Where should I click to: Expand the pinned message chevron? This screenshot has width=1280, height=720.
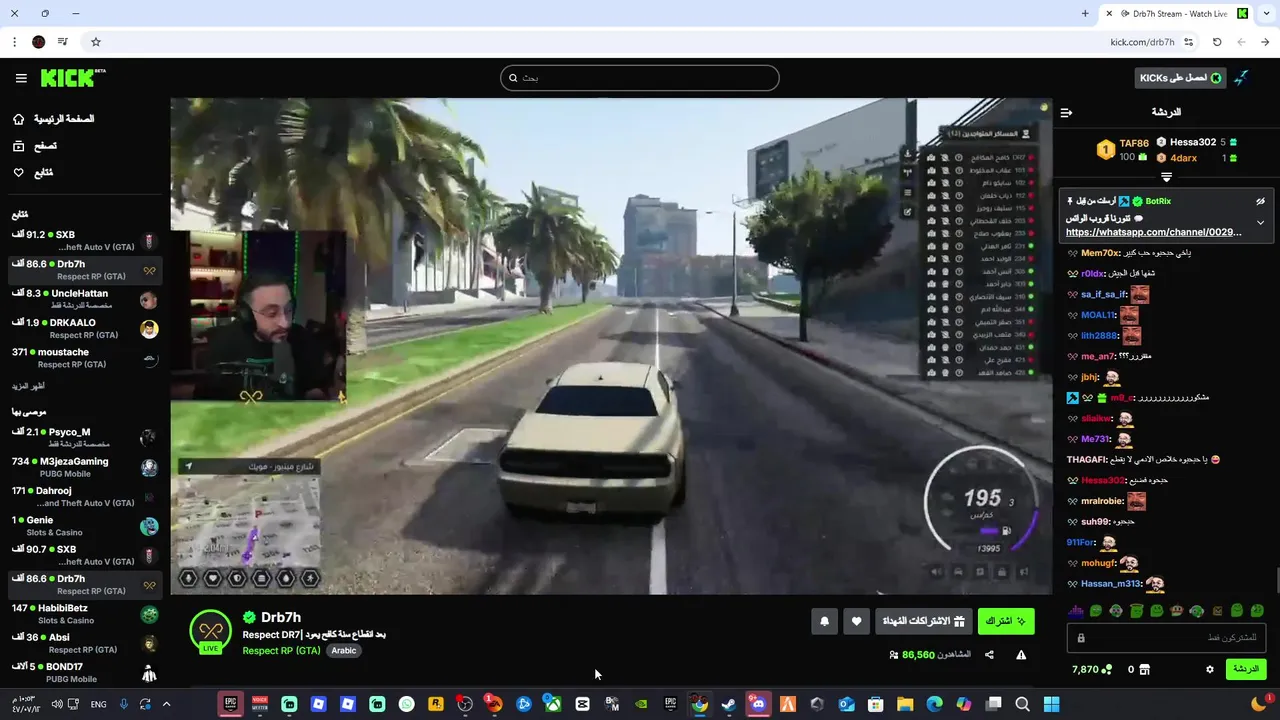(1260, 223)
